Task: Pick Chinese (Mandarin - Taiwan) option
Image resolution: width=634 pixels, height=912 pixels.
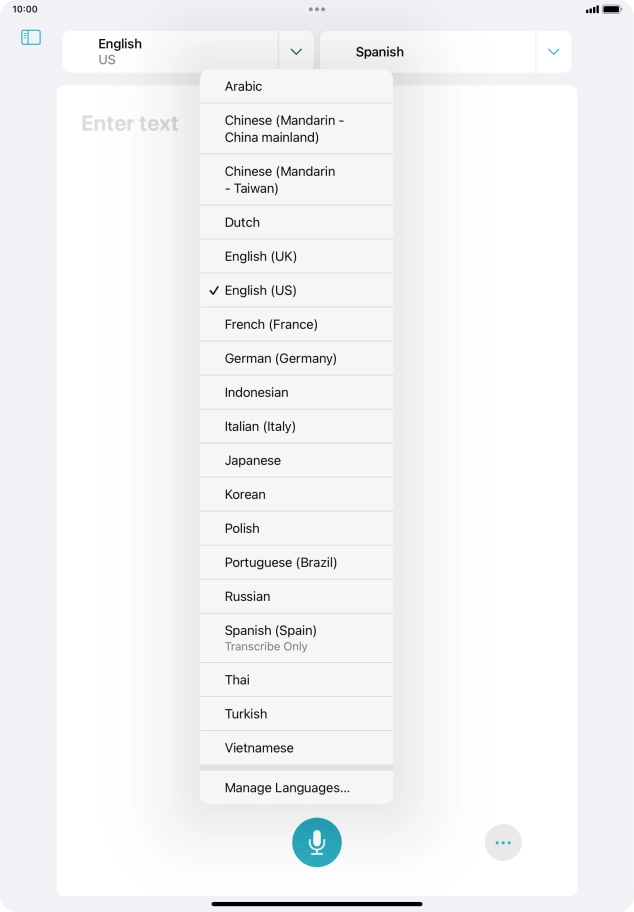Action: tap(296, 180)
